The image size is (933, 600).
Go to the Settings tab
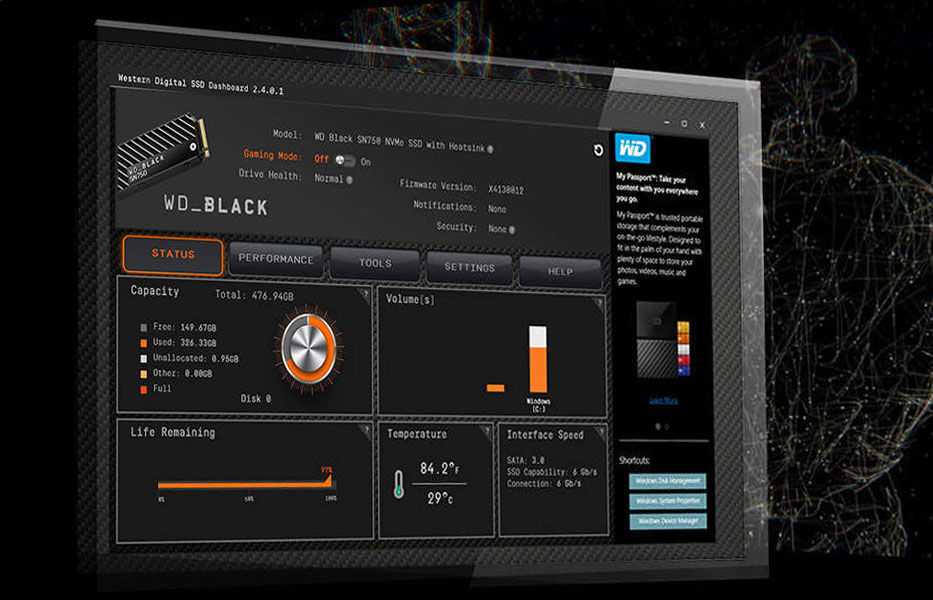click(x=469, y=268)
